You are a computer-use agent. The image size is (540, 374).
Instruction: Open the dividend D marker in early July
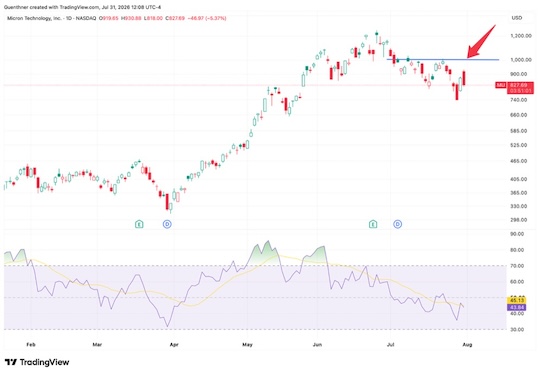click(x=397, y=225)
